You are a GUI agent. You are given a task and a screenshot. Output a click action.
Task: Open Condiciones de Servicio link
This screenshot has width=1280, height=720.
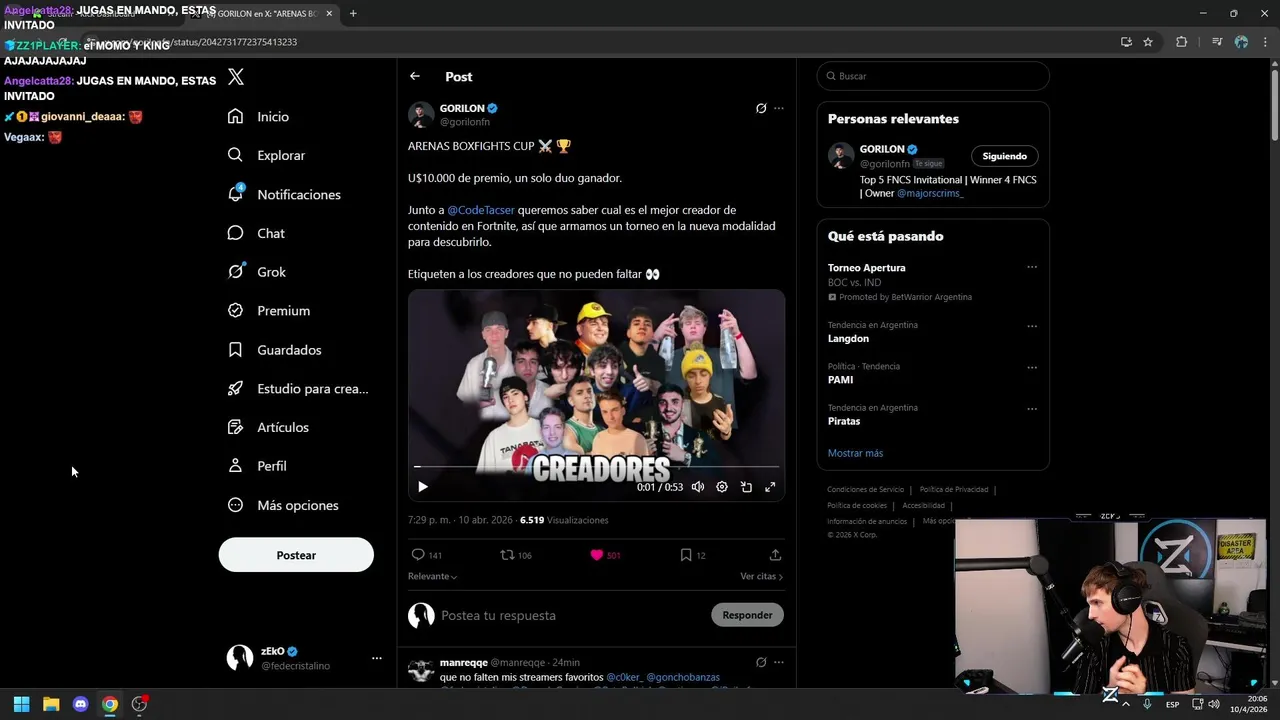coord(865,490)
